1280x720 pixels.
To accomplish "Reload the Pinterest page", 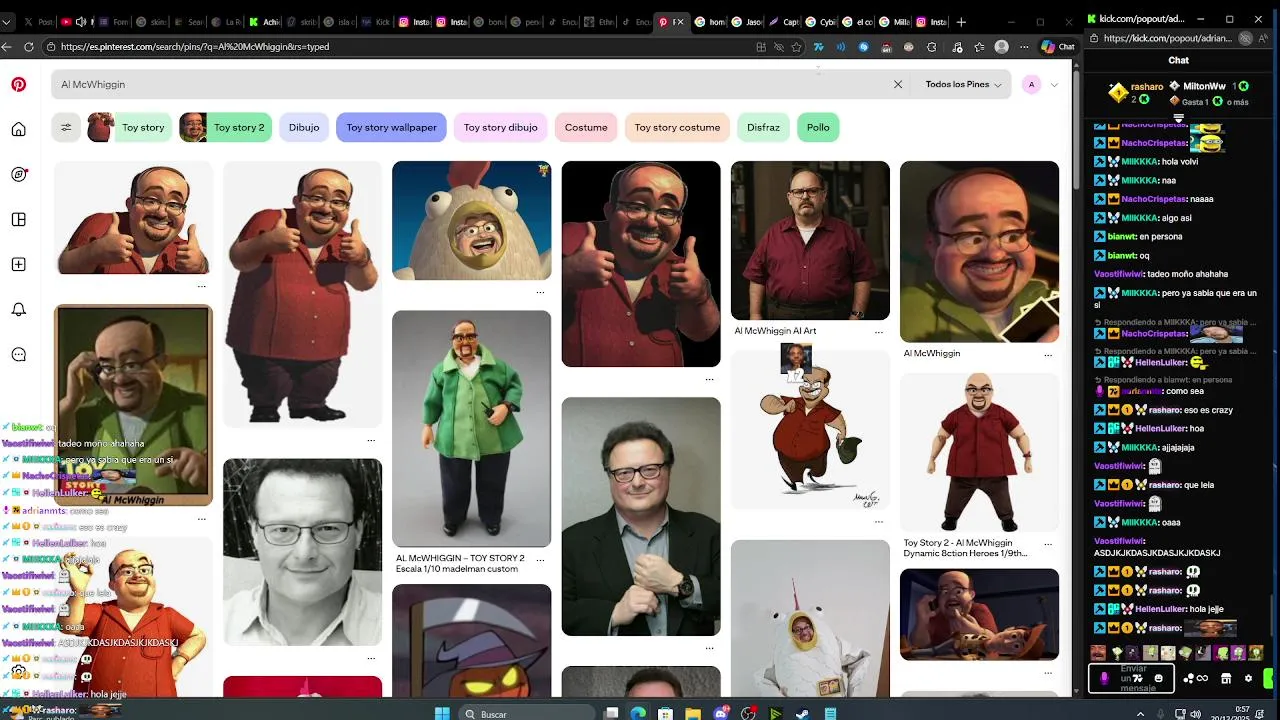I will [28, 47].
